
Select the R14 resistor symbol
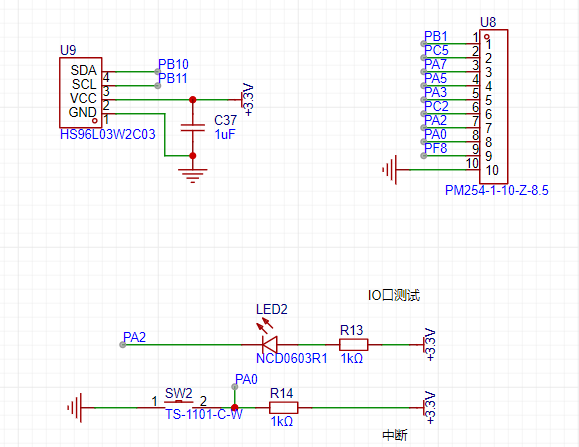(x=284, y=408)
